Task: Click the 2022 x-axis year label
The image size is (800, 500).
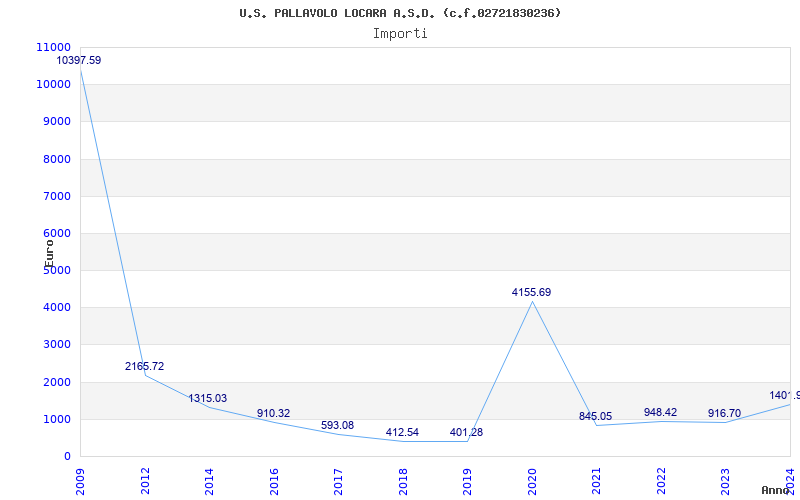Action: click(661, 481)
